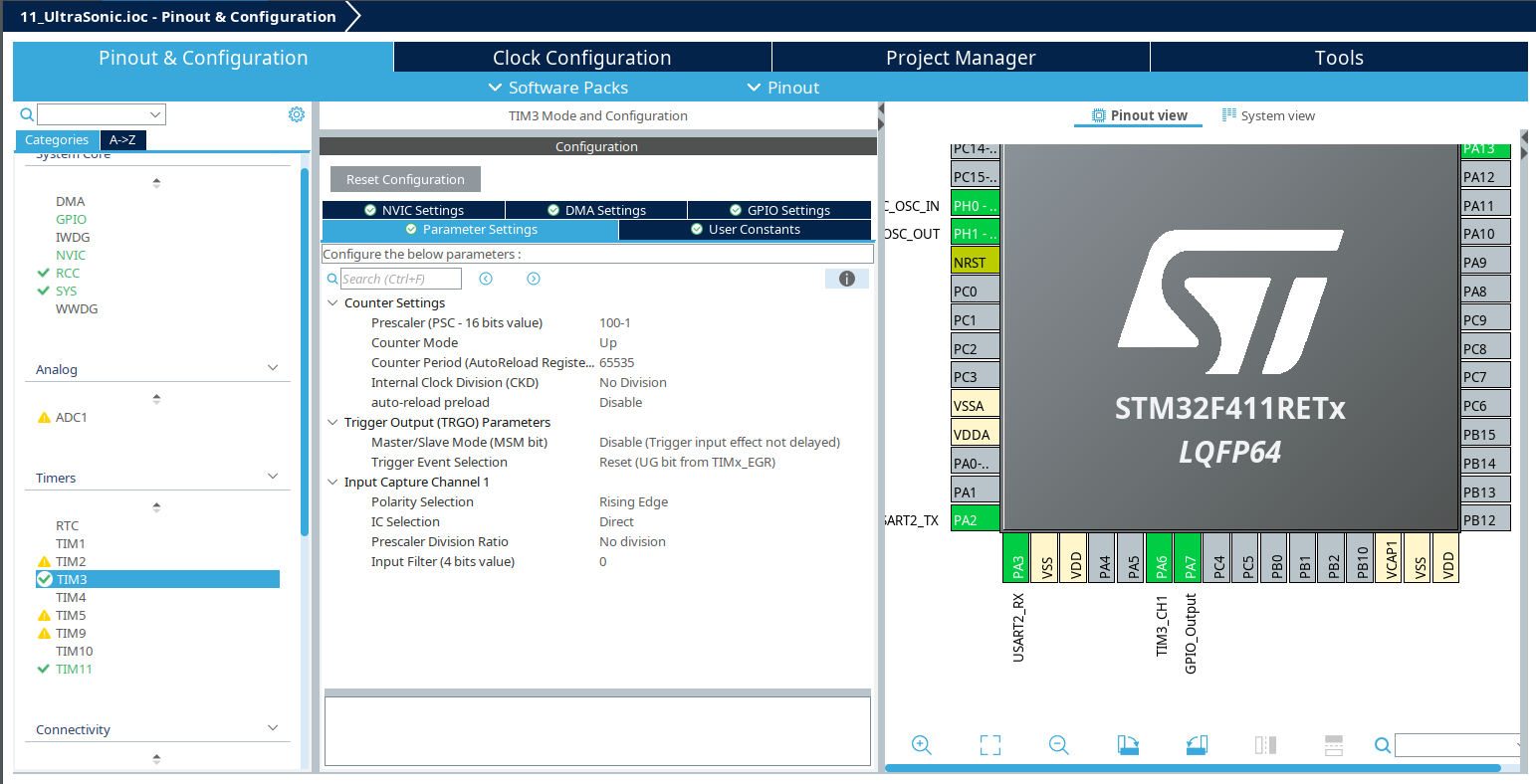1536x784 pixels.
Task: Click the PA6 pin on the chip
Action: (1161, 557)
